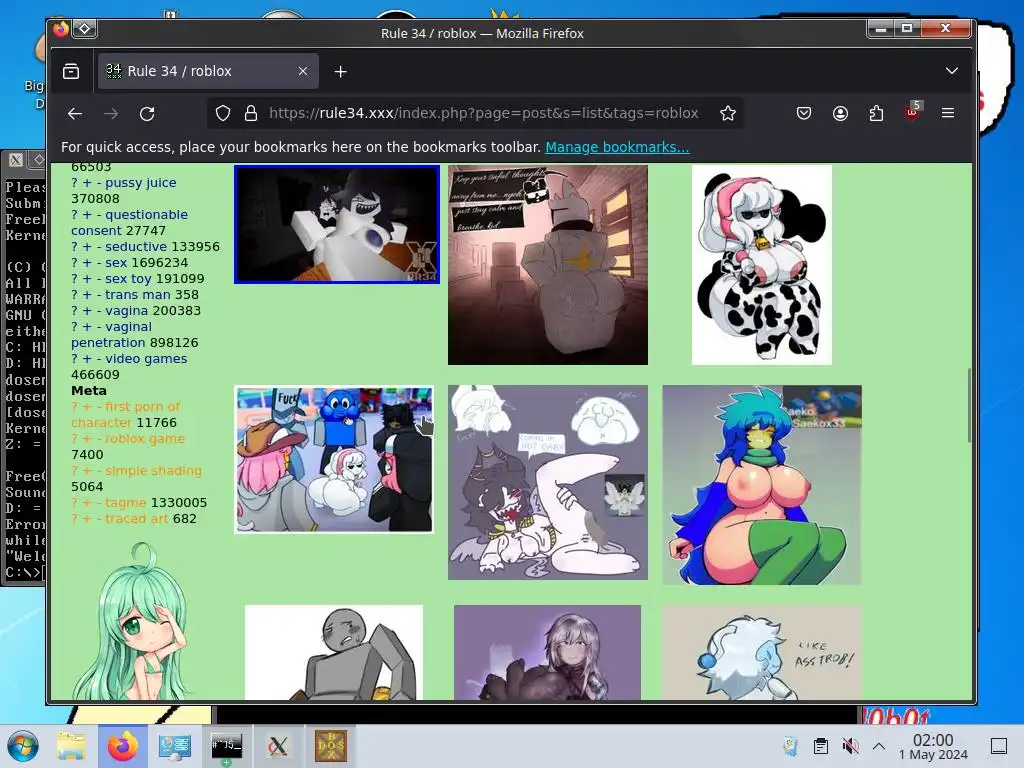Click the X application taskbar icon
1024x768 pixels.
click(278, 746)
